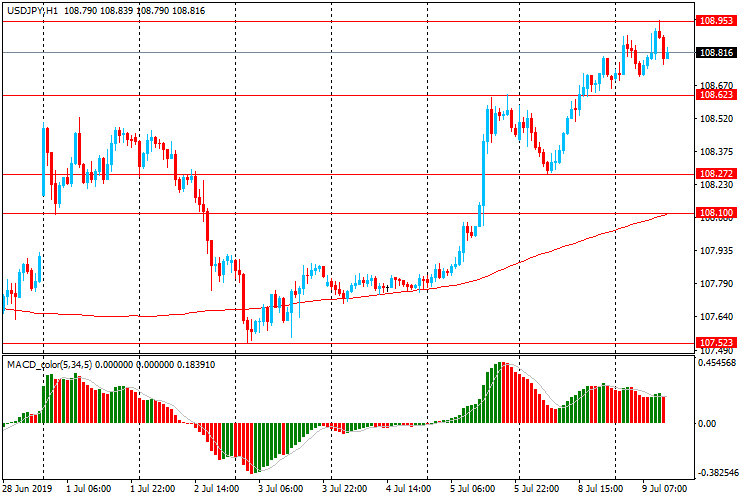Click the 108.375 price axis value

[x=716, y=152]
